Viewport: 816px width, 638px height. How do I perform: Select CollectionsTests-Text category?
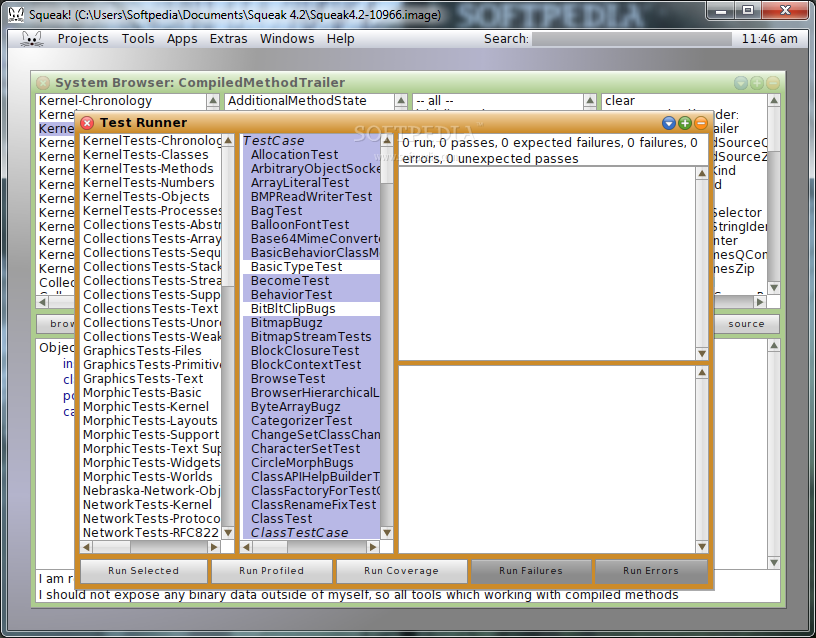[x=150, y=309]
